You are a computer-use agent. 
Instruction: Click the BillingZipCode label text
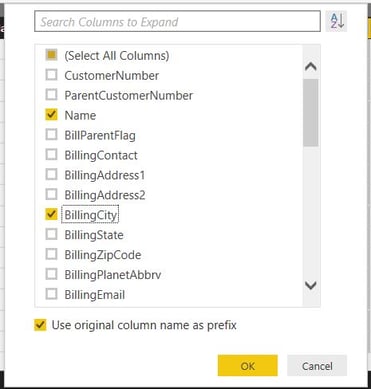(x=103, y=255)
